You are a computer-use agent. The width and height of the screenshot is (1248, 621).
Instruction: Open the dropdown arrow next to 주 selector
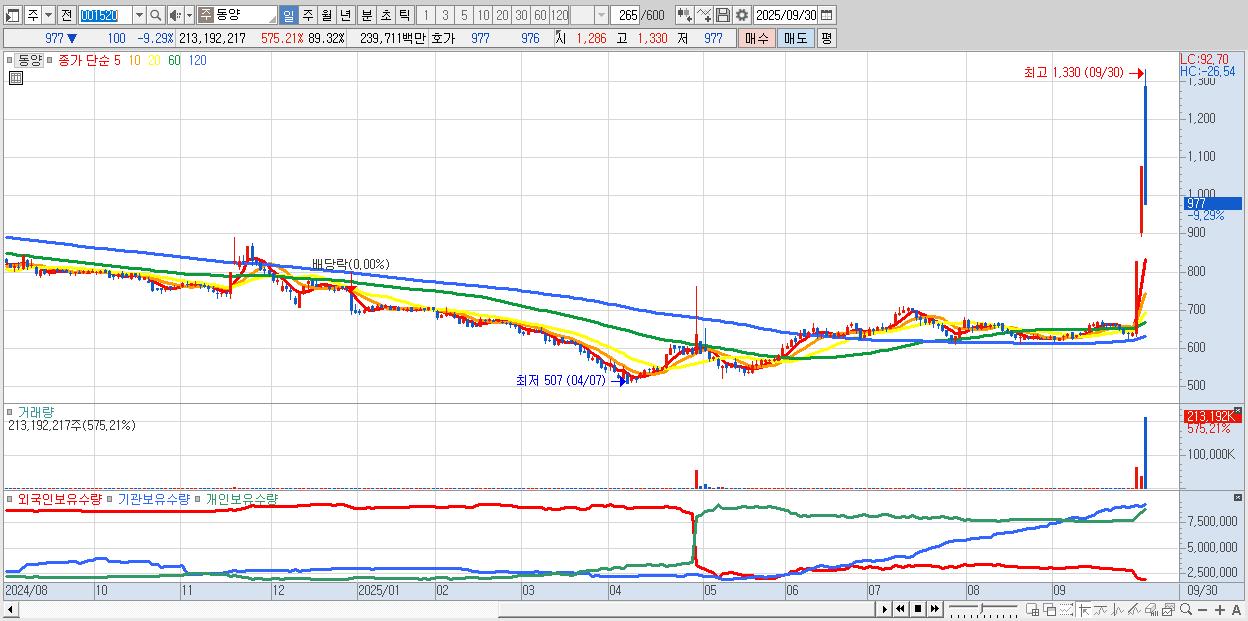[x=49, y=15]
